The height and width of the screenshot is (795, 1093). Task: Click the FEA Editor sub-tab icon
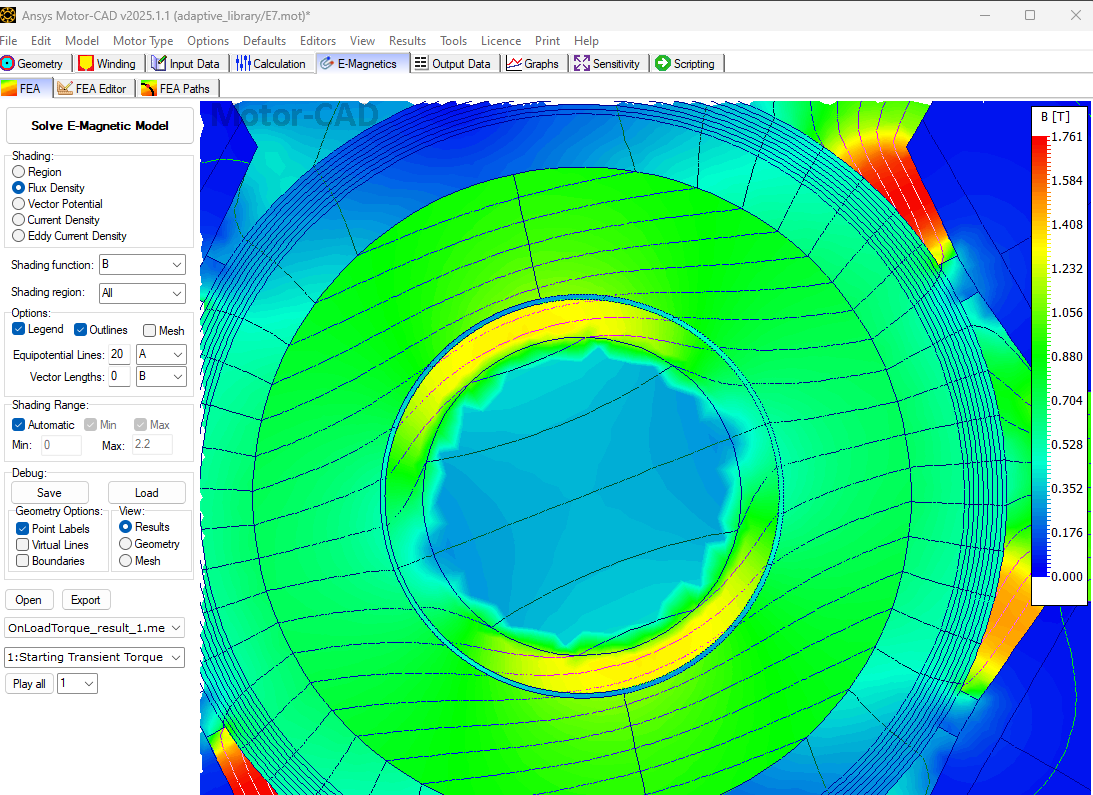[x=65, y=89]
